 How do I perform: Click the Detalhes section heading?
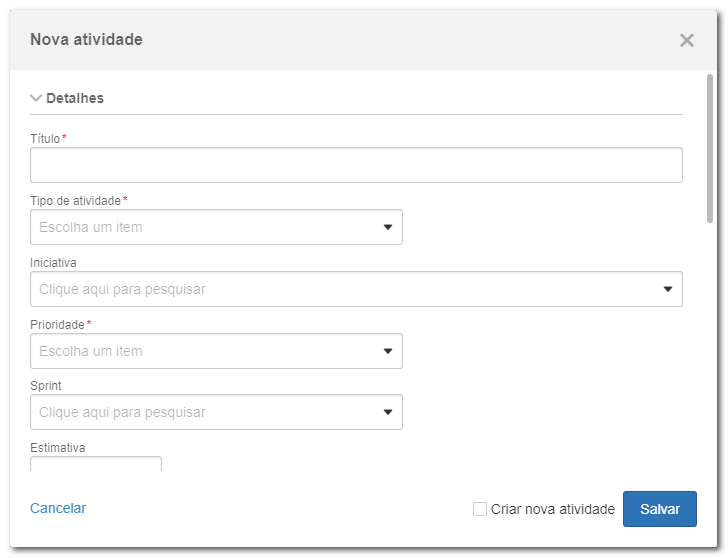tap(75, 98)
